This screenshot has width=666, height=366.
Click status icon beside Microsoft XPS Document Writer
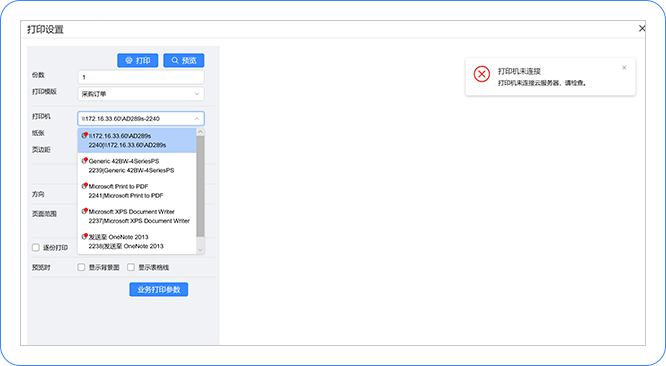point(85,211)
